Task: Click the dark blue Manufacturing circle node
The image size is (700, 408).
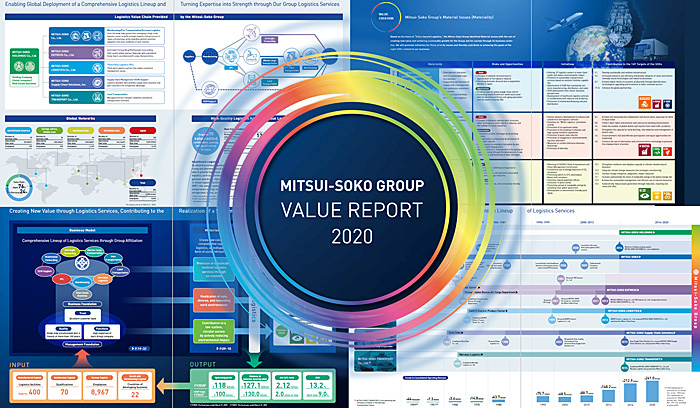Action: coord(210,56)
